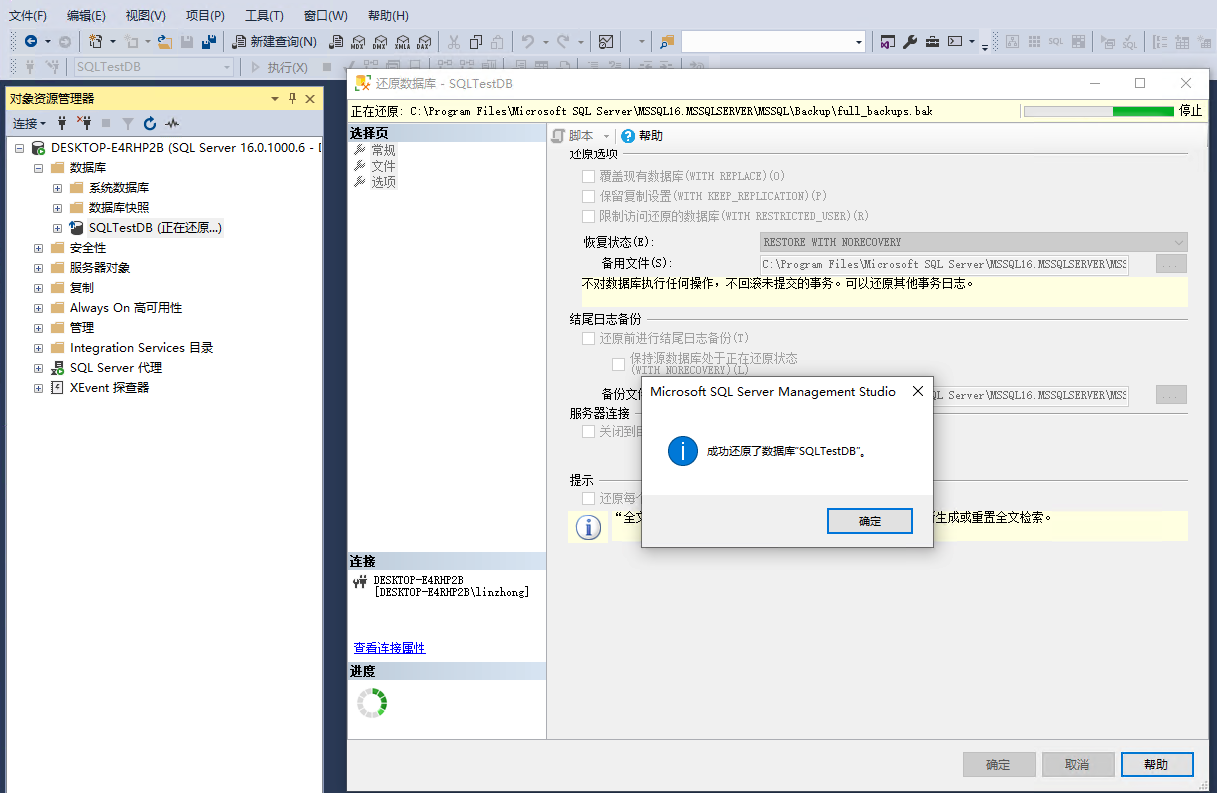Click the New Project toolbar icon
The height and width of the screenshot is (793, 1217).
[x=96, y=41]
